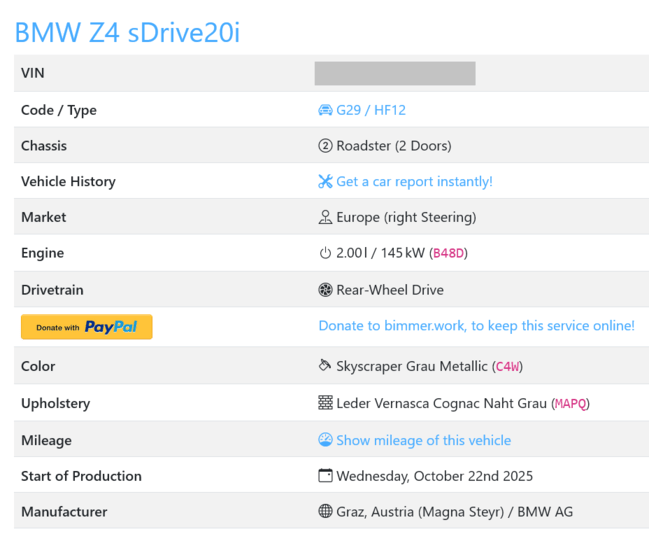Show mileage of this vehicle
649x541 pixels.
point(423,440)
